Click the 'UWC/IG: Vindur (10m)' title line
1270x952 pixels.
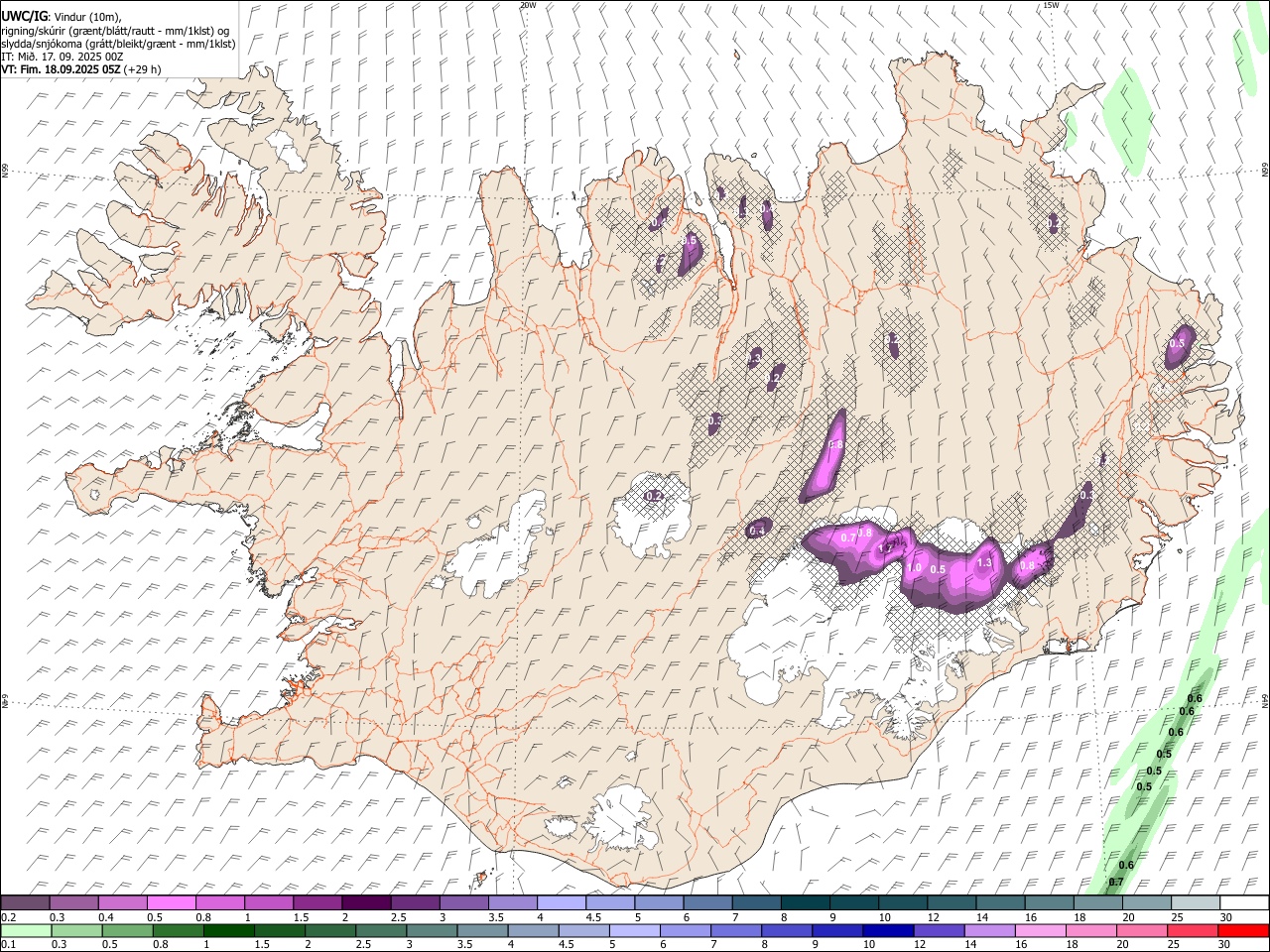[x=61, y=17]
